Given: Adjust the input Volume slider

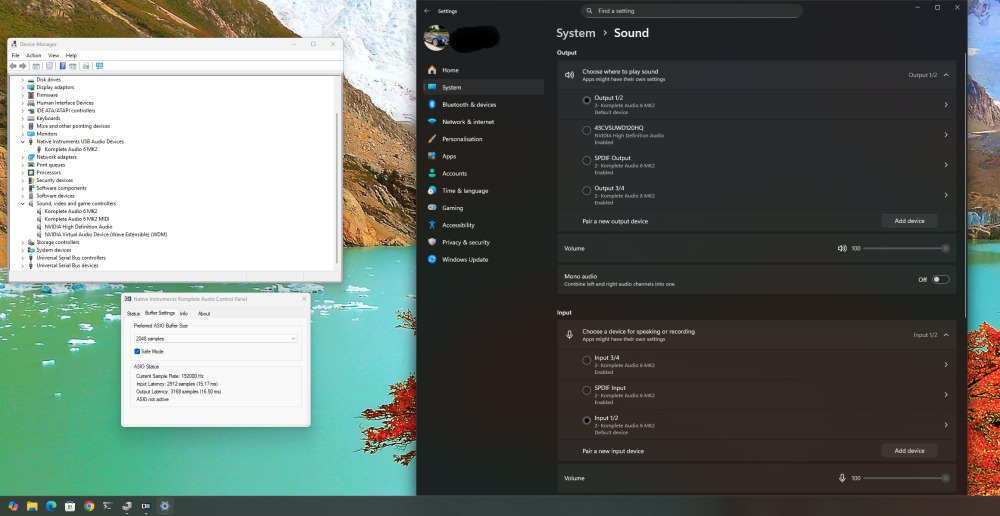Looking at the screenshot, I should point(906,478).
